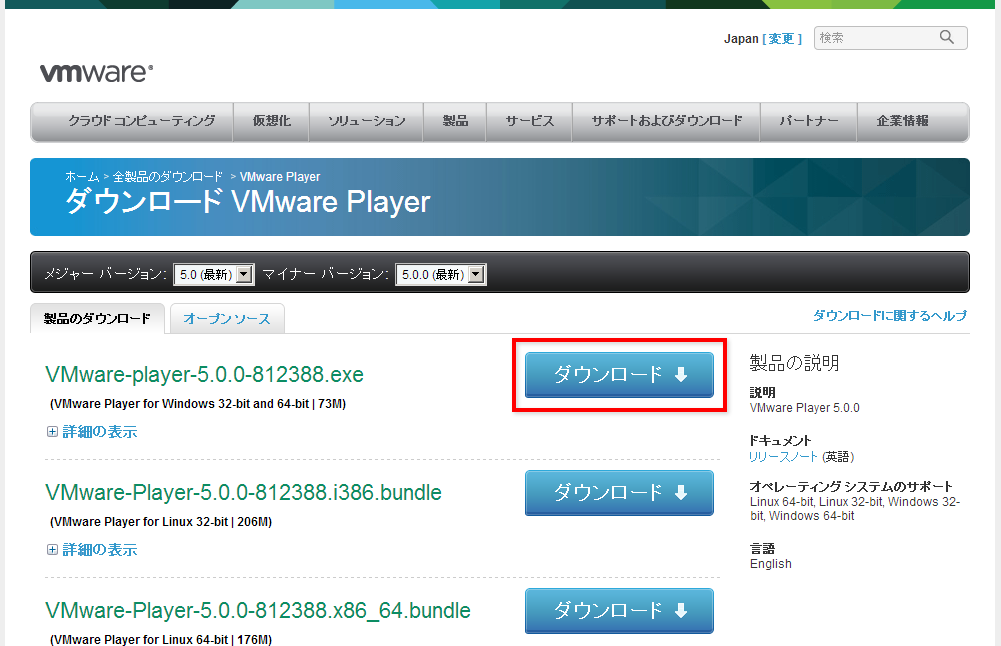Viewport: 1001px width, 646px height.
Task: Go to 全製品のダウンロード breadcrumb
Action: coord(168,177)
